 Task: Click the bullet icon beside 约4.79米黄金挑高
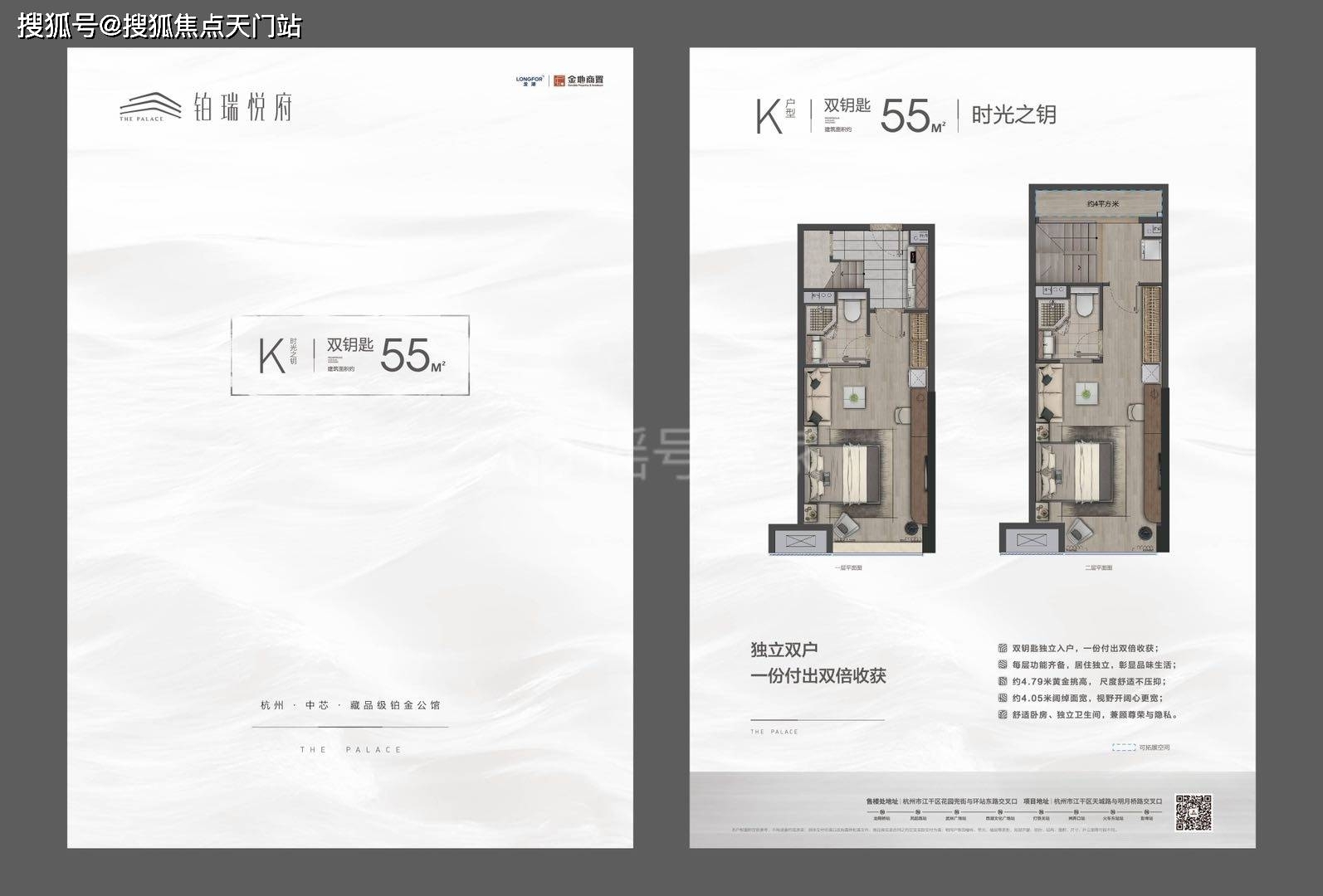(1003, 682)
